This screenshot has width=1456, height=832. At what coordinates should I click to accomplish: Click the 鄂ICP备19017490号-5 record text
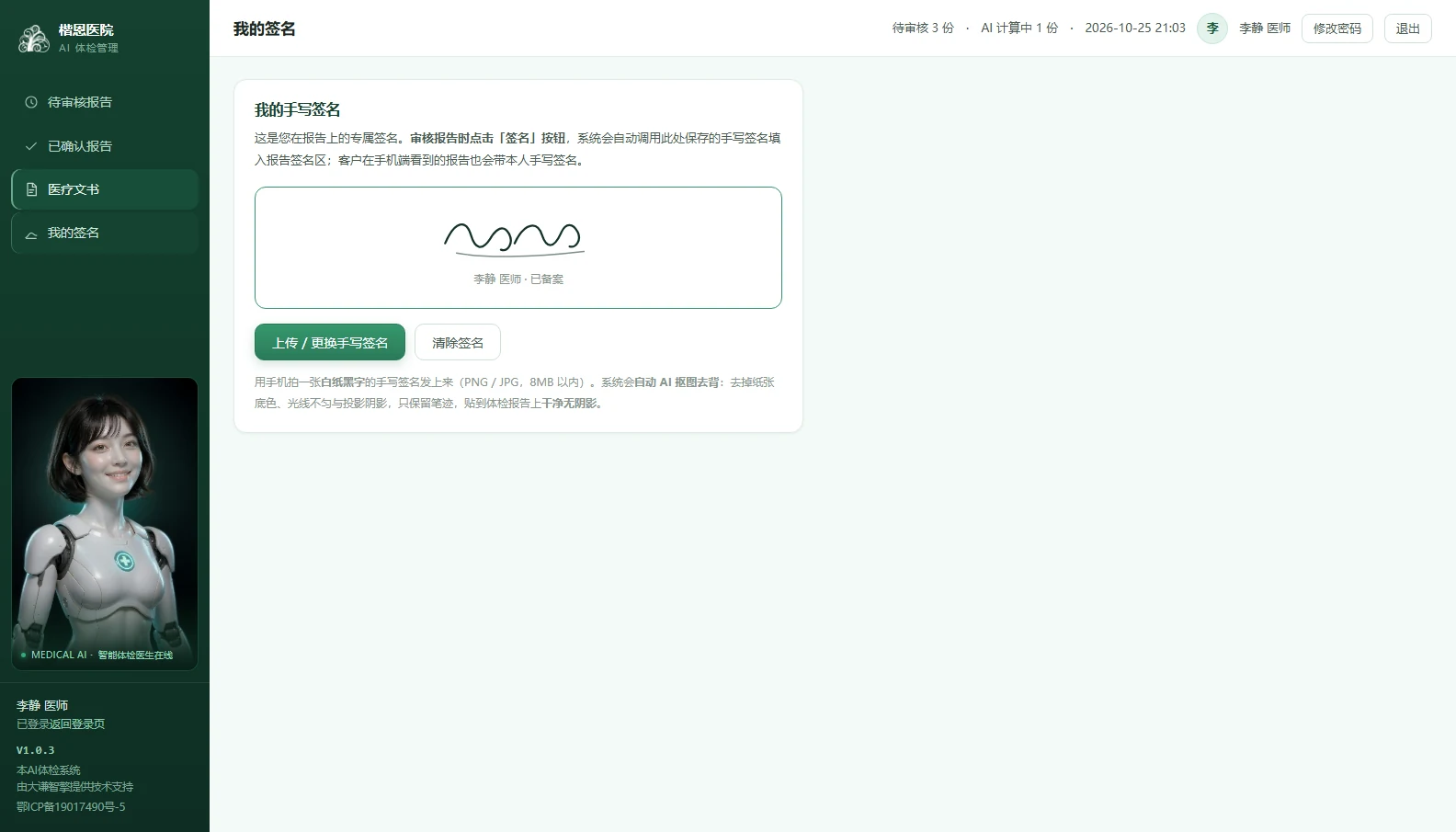point(71,807)
